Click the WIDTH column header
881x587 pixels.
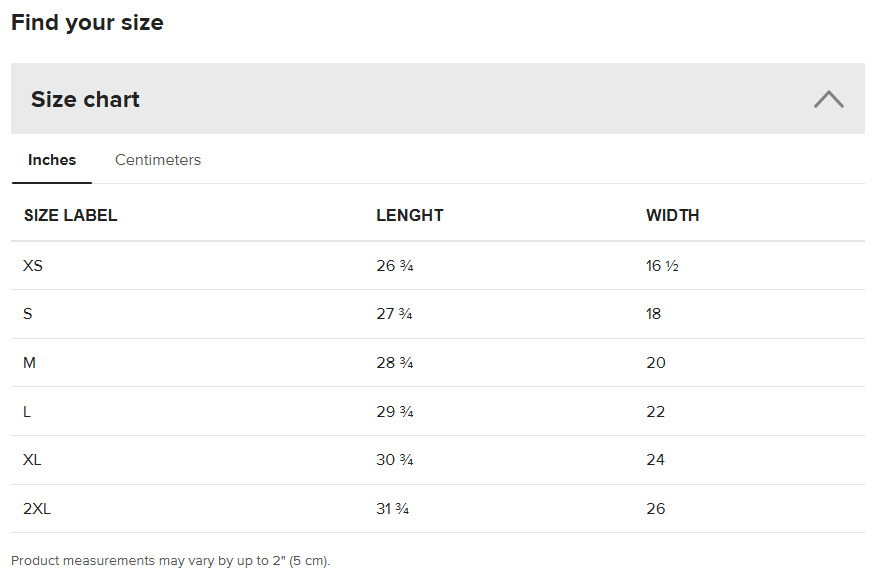672,215
